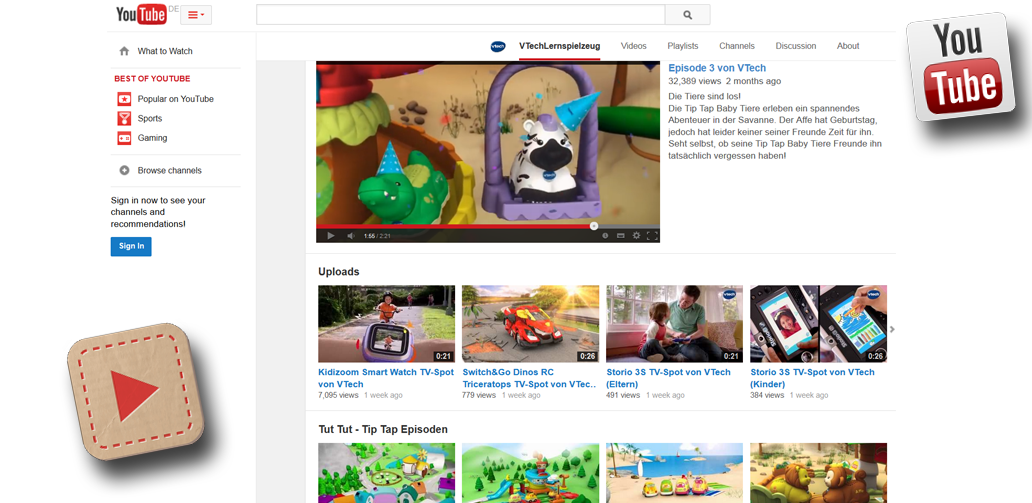1032x503 pixels.
Task: Click the video progress bar scrubber
Action: pyautogui.click(x=594, y=226)
